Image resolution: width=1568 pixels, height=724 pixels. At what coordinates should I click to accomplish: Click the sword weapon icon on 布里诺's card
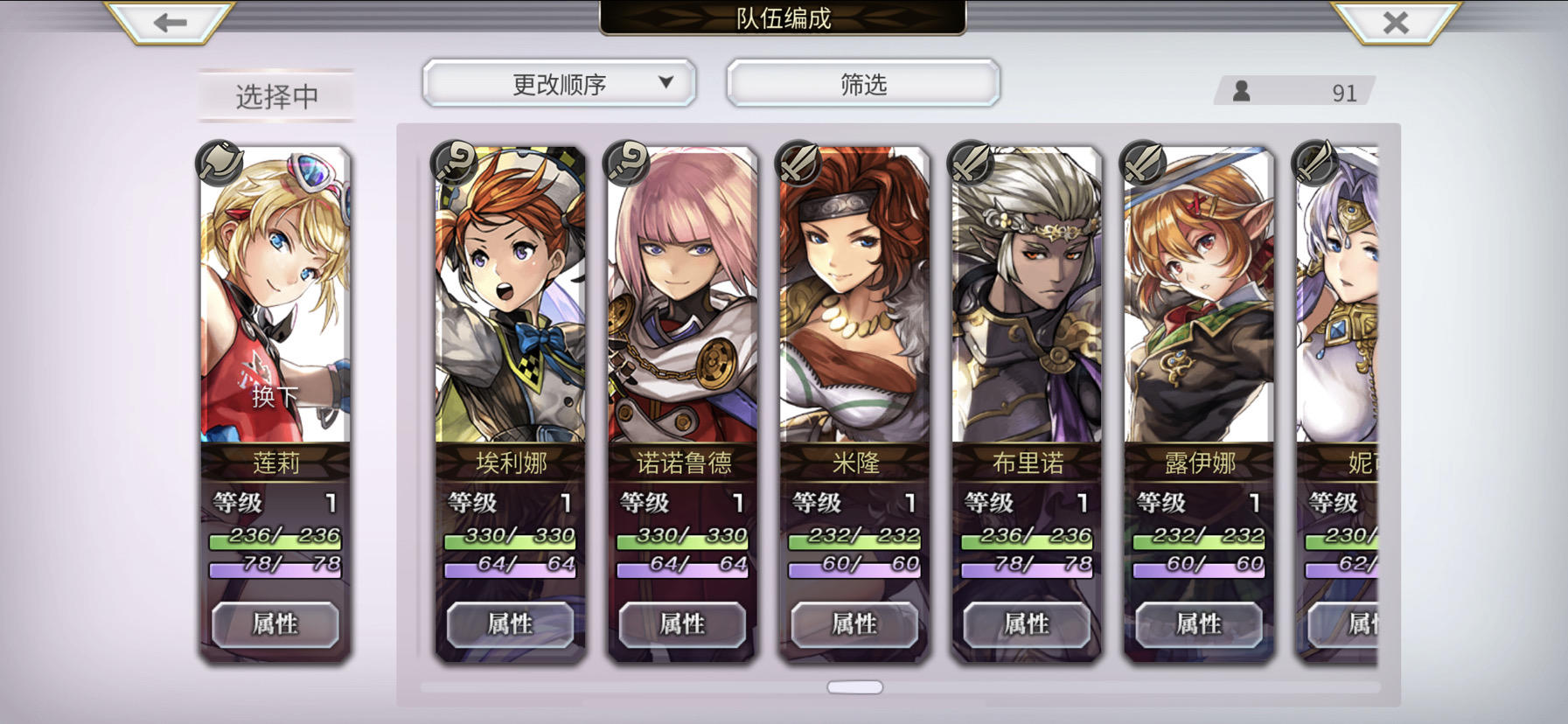click(971, 163)
